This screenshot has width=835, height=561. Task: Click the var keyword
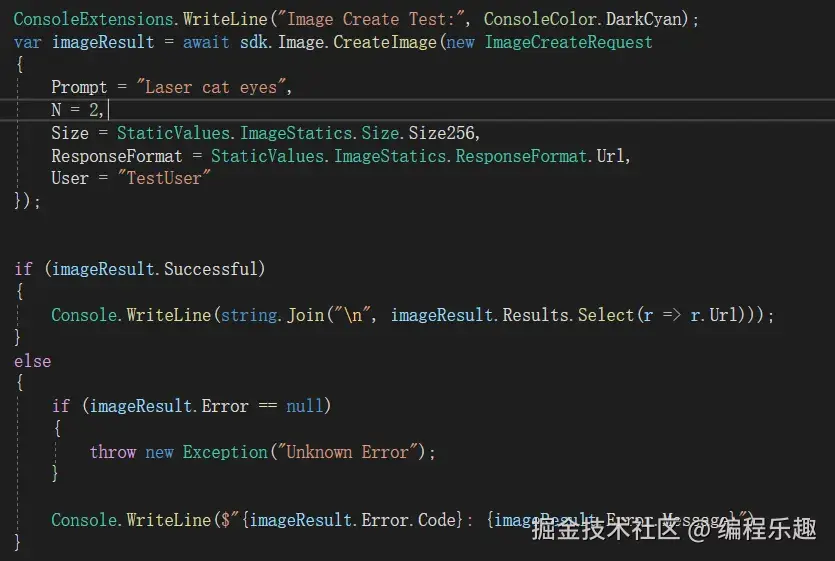point(27,42)
